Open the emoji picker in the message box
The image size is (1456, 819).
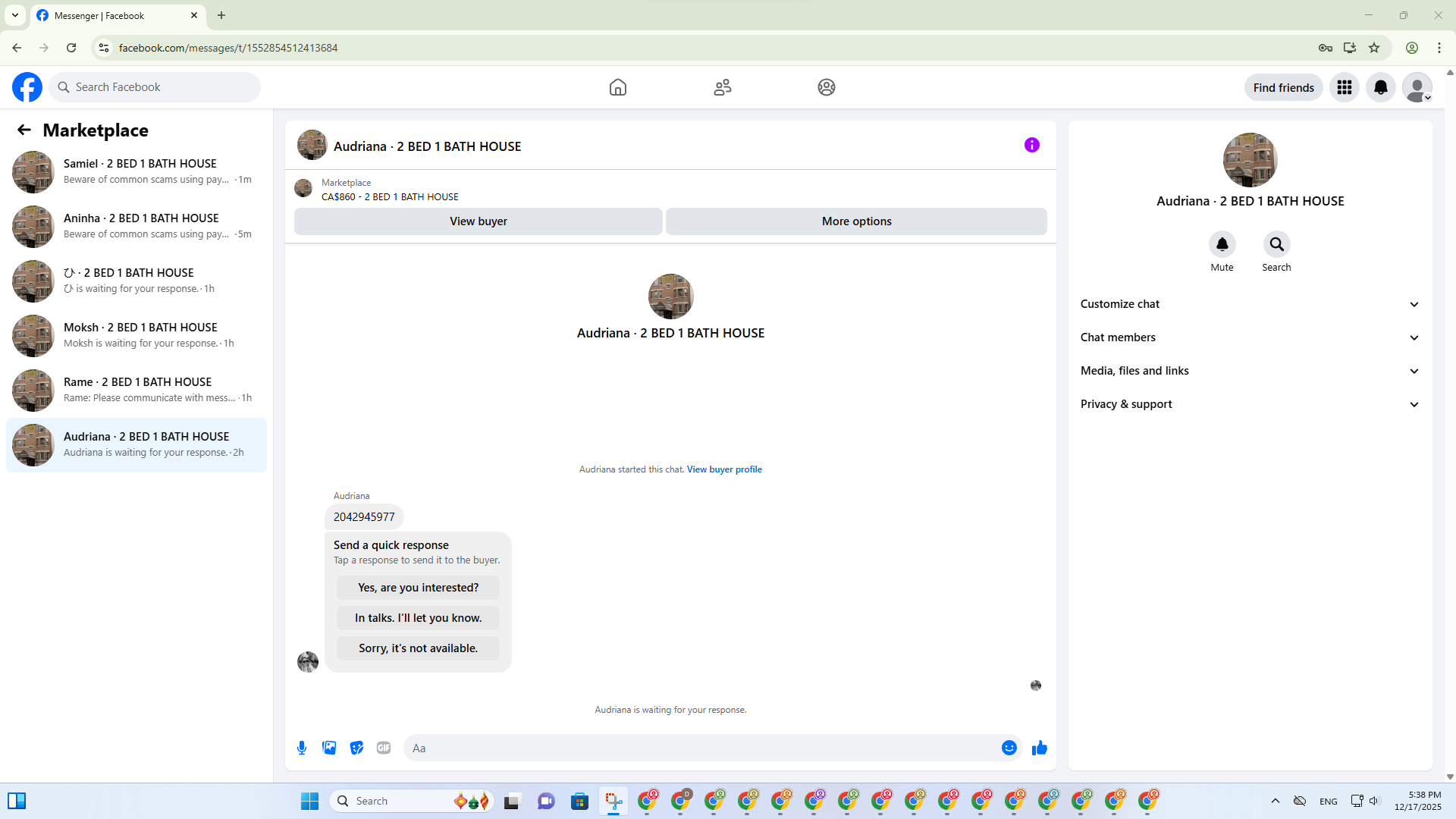pos(1009,748)
